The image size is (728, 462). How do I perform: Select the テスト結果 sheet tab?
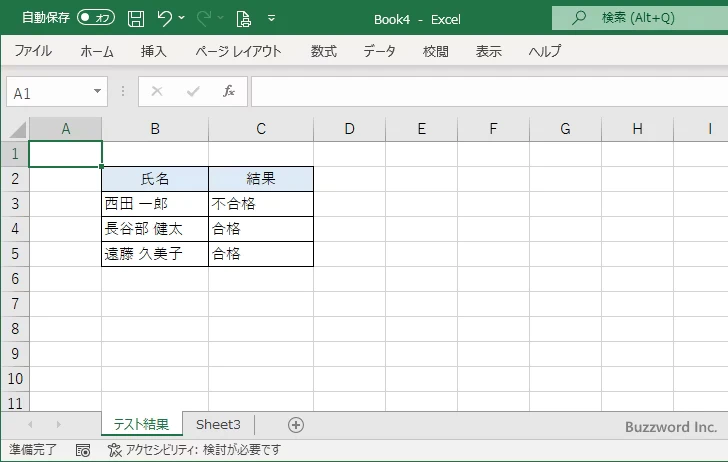(142, 424)
